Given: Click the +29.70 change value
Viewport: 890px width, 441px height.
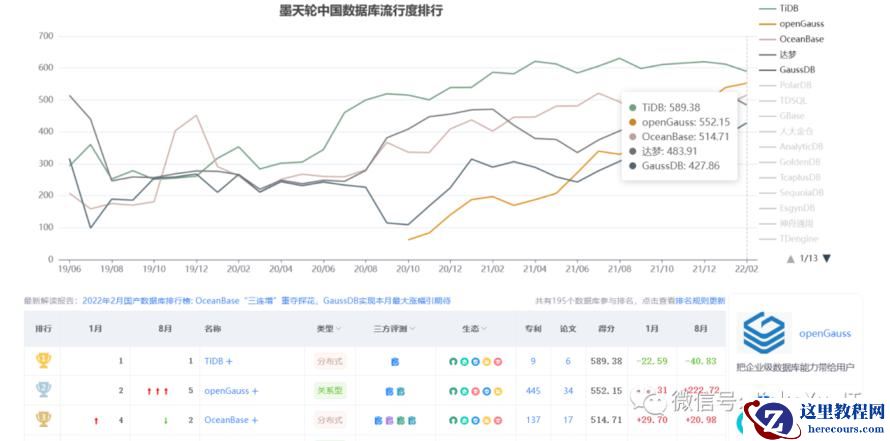Looking at the screenshot, I should (x=652, y=421).
